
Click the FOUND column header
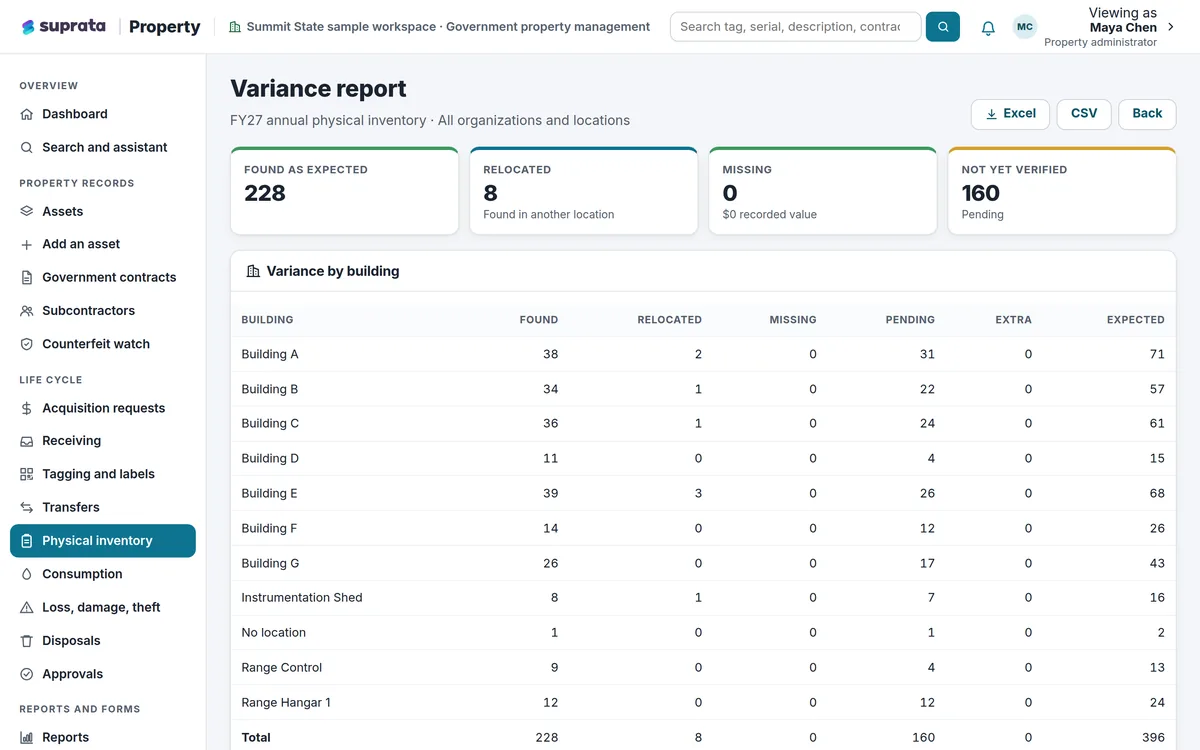539,320
